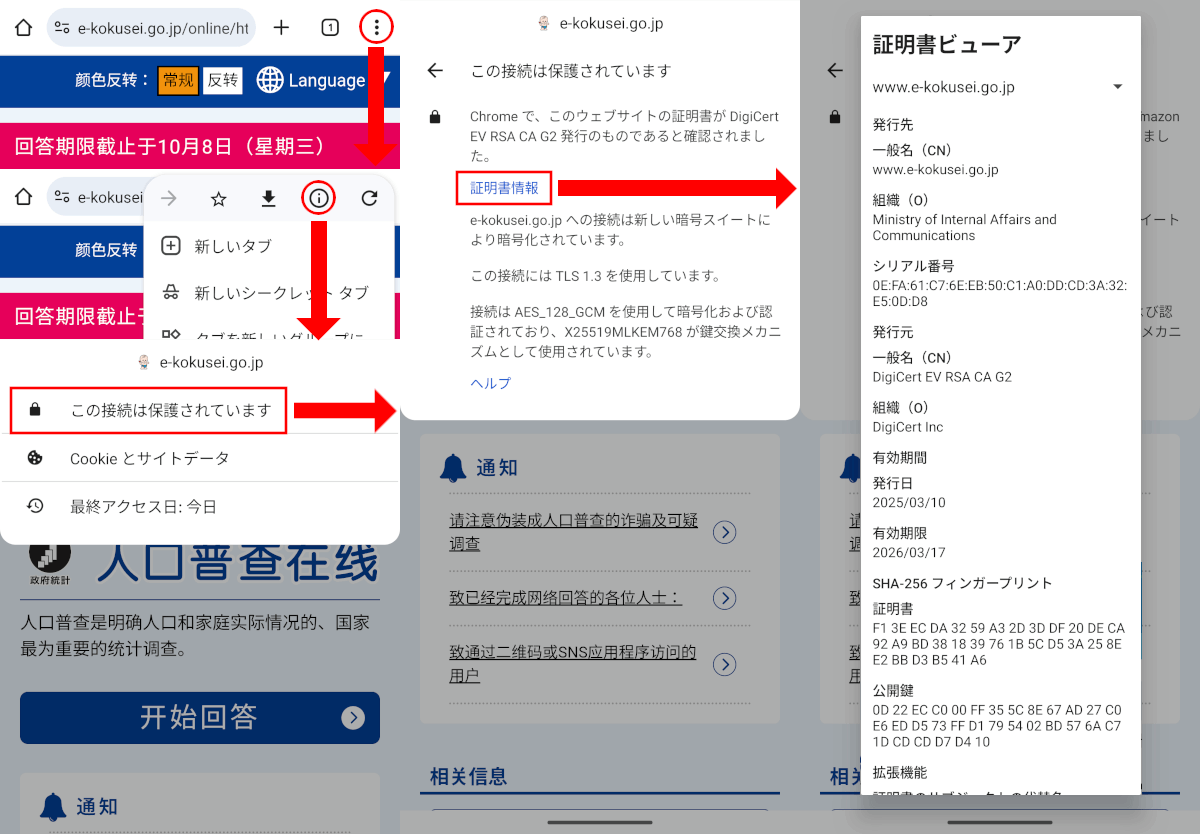The image size is (1200, 834).
Task: Tap the page info (i) icon
Action: coord(319,199)
